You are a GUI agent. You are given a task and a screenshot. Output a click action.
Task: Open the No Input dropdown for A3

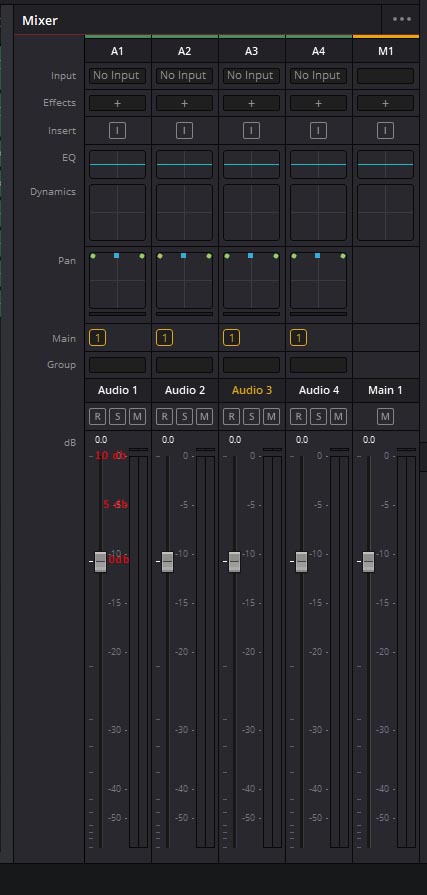(251, 75)
